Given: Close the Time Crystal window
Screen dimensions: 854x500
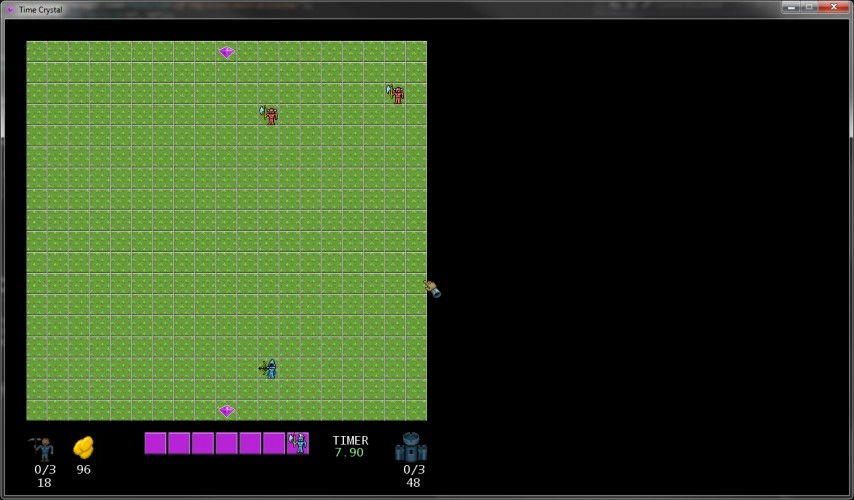Looking at the screenshot, I should [x=834, y=7].
